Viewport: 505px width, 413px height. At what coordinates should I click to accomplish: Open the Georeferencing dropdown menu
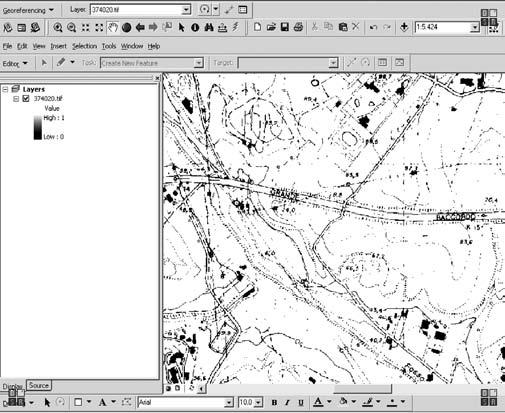pyautogui.click(x=28, y=10)
